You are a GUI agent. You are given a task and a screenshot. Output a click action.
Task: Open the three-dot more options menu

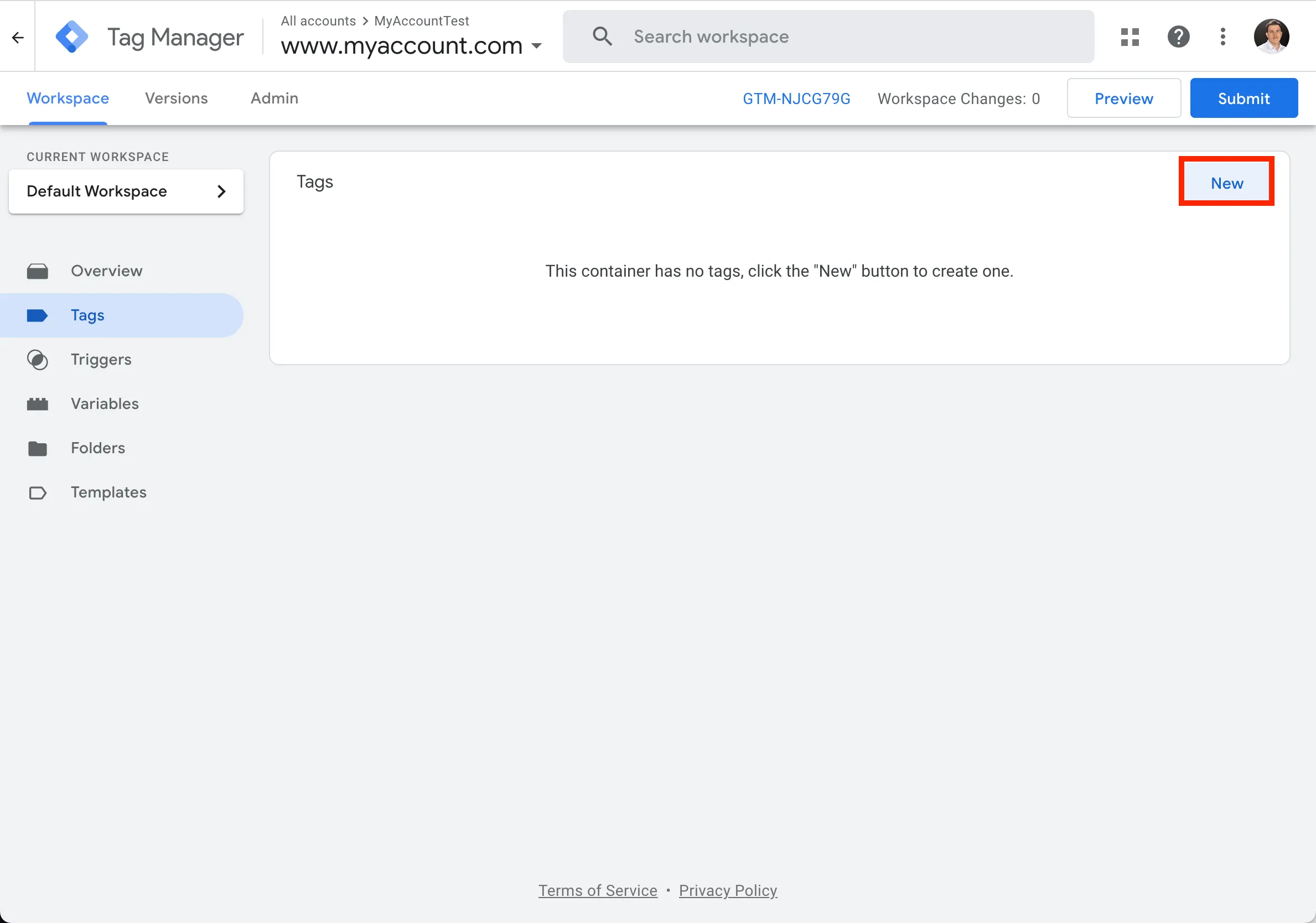coord(1222,37)
